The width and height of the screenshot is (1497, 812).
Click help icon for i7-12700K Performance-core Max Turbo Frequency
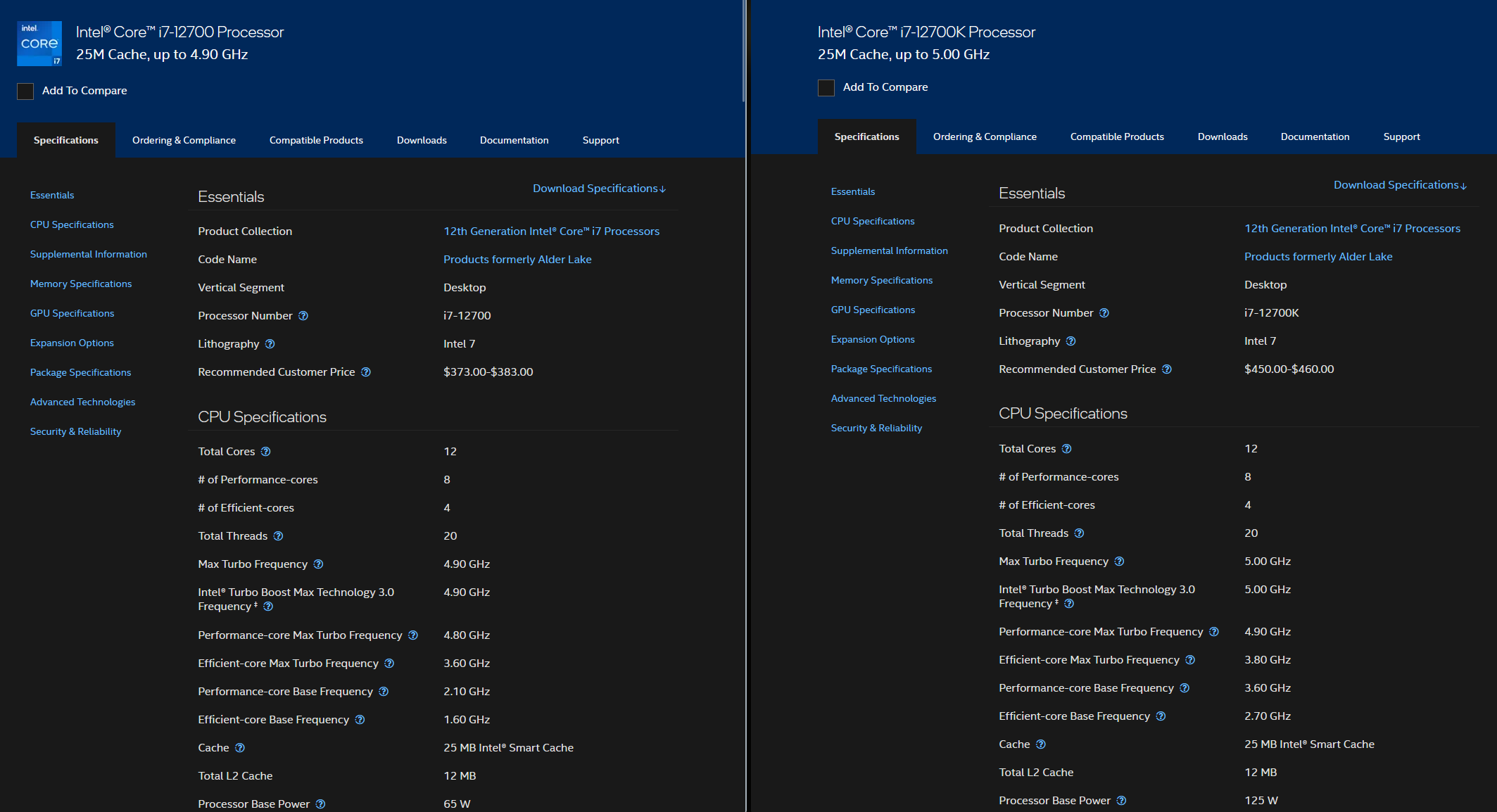1214,632
